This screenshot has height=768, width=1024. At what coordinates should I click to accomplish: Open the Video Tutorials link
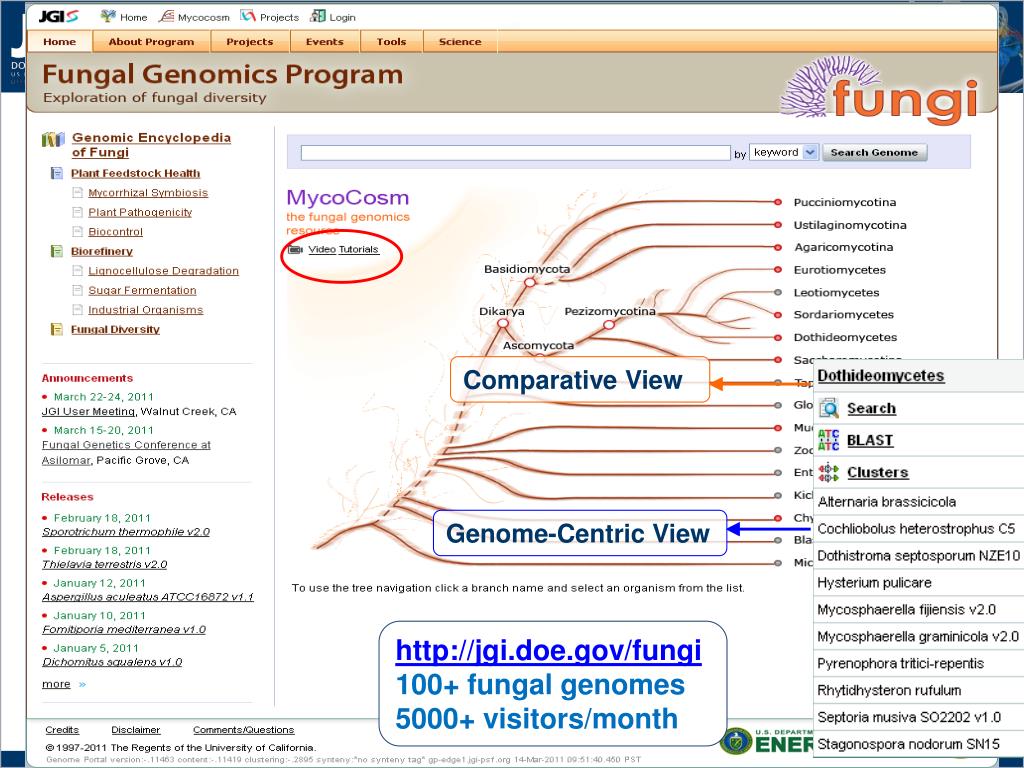click(x=344, y=249)
